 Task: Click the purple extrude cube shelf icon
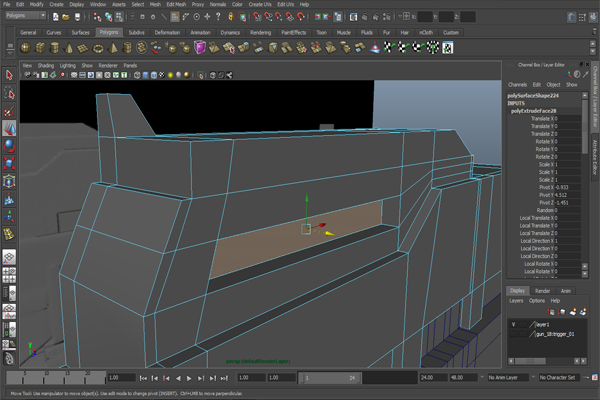(x=200, y=48)
